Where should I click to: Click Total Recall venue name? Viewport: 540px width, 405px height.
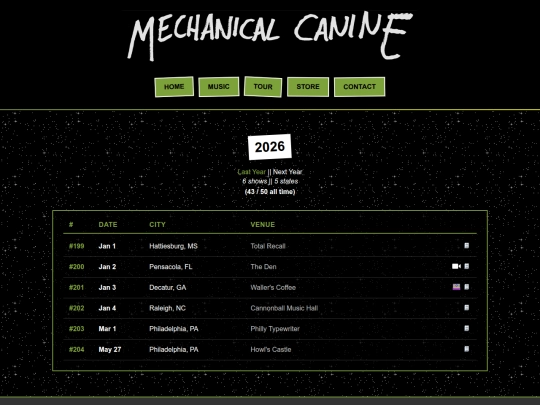click(x=268, y=246)
